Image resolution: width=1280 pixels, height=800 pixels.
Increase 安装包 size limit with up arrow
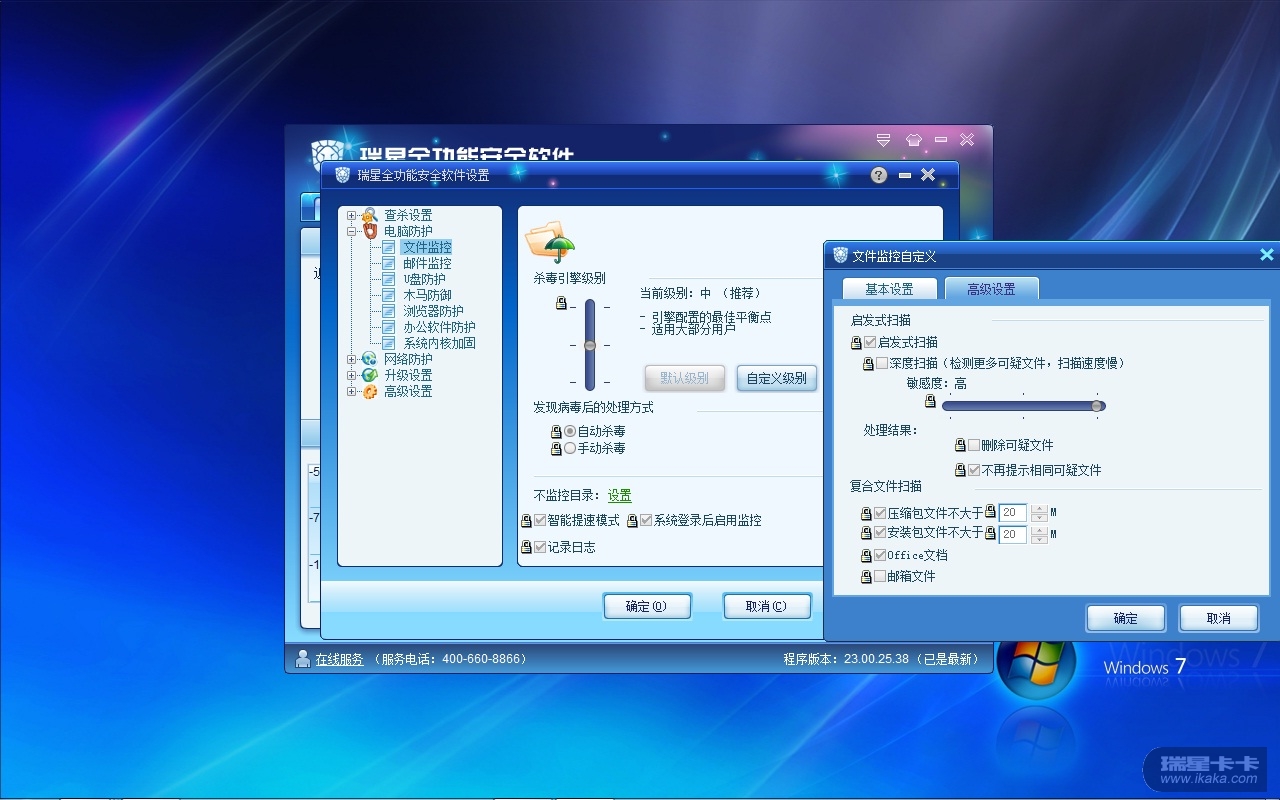1039,530
